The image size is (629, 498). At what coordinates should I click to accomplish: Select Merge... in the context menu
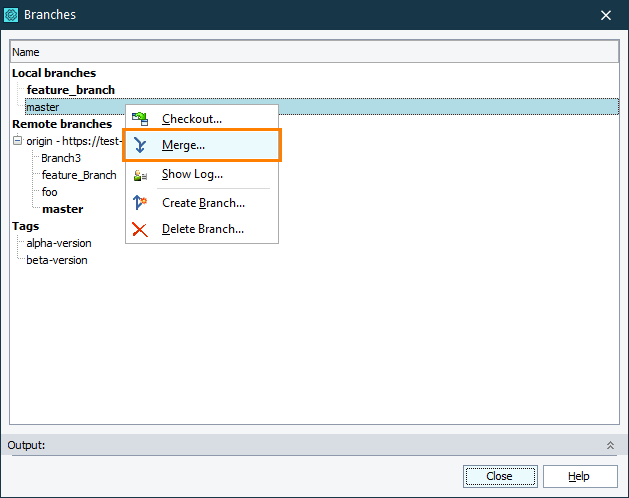coord(184,145)
